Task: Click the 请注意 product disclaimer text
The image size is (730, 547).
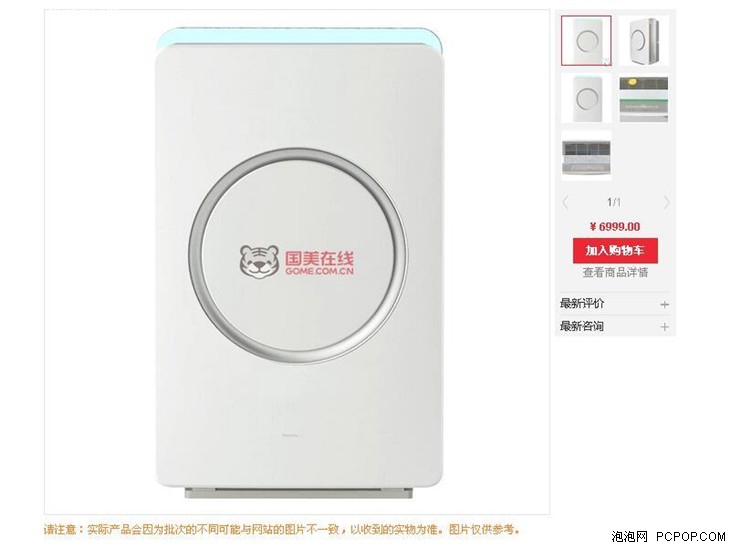Action: tap(282, 530)
